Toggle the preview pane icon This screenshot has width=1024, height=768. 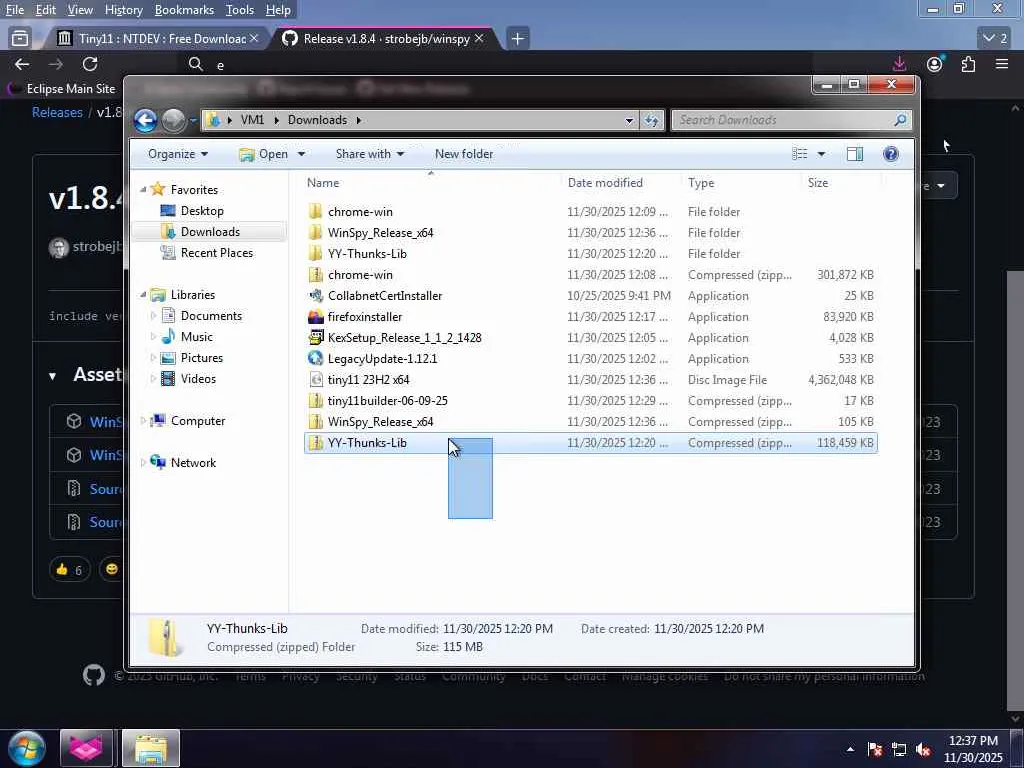point(854,154)
